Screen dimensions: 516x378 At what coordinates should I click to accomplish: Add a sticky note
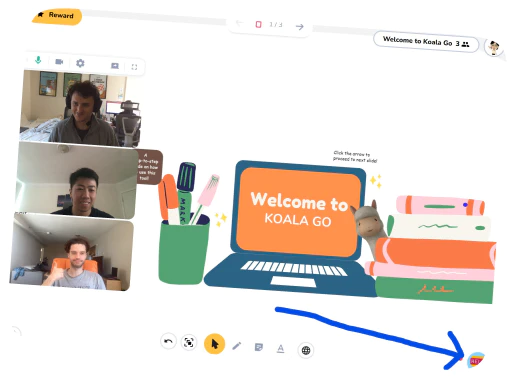click(x=259, y=347)
